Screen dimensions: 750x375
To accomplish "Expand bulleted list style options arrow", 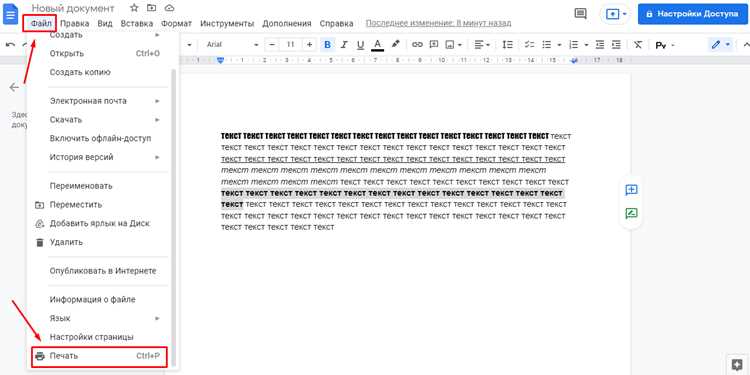I will pos(559,45).
